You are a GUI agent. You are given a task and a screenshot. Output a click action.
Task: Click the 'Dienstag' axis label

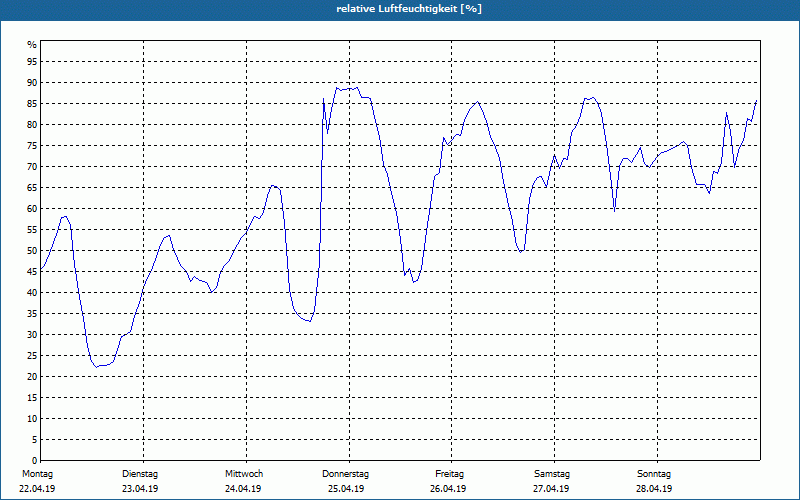click(140, 474)
